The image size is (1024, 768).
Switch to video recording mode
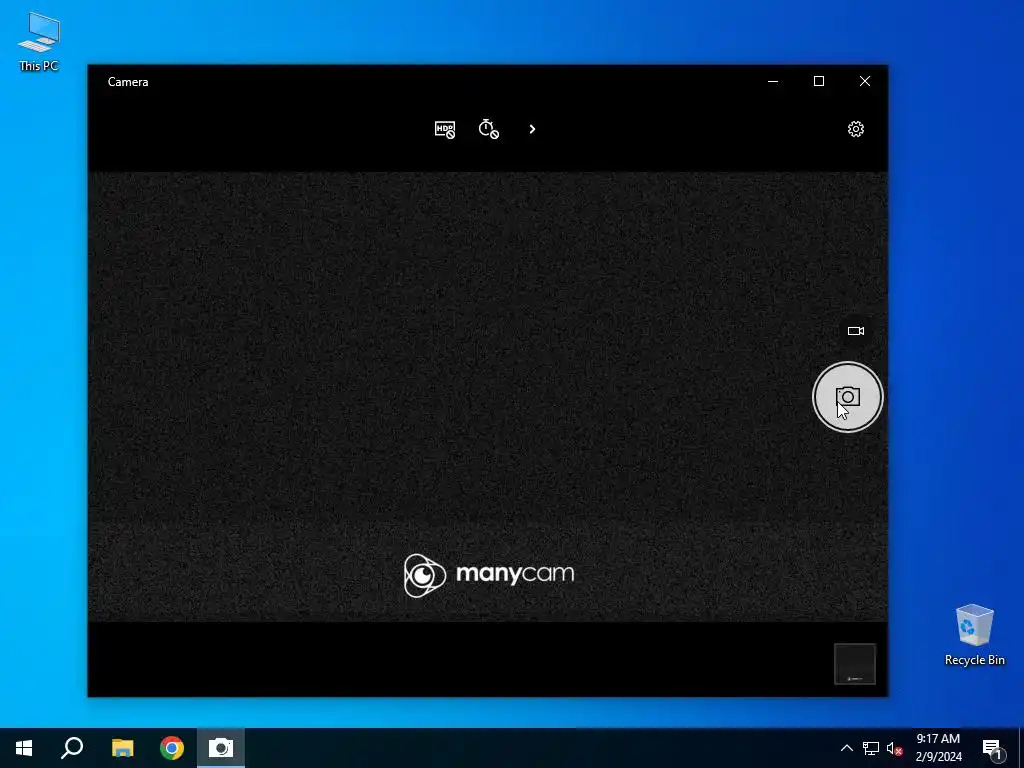(856, 331)
